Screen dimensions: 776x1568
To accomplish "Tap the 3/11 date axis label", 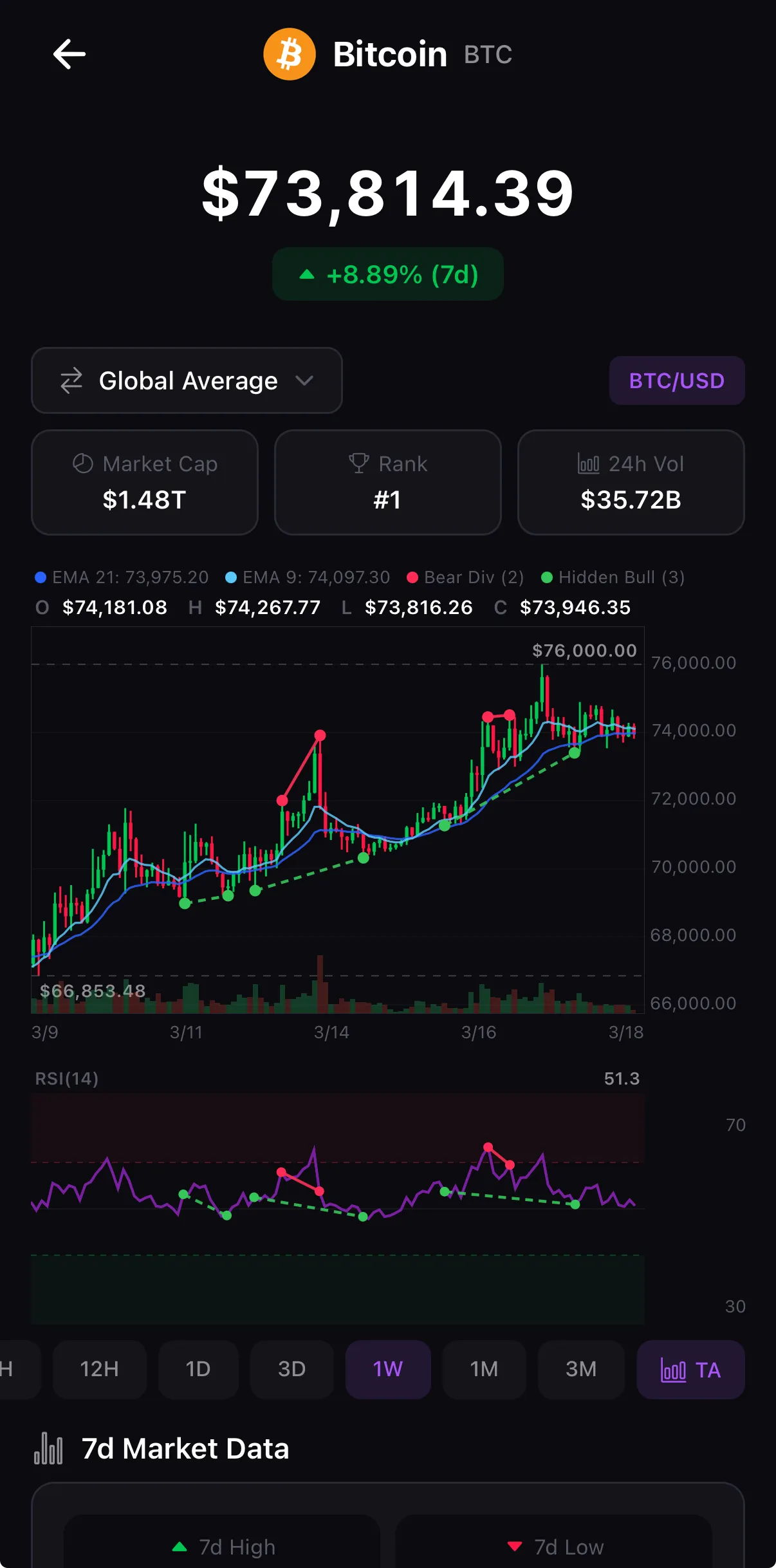I will click(x=186, y=1032).
